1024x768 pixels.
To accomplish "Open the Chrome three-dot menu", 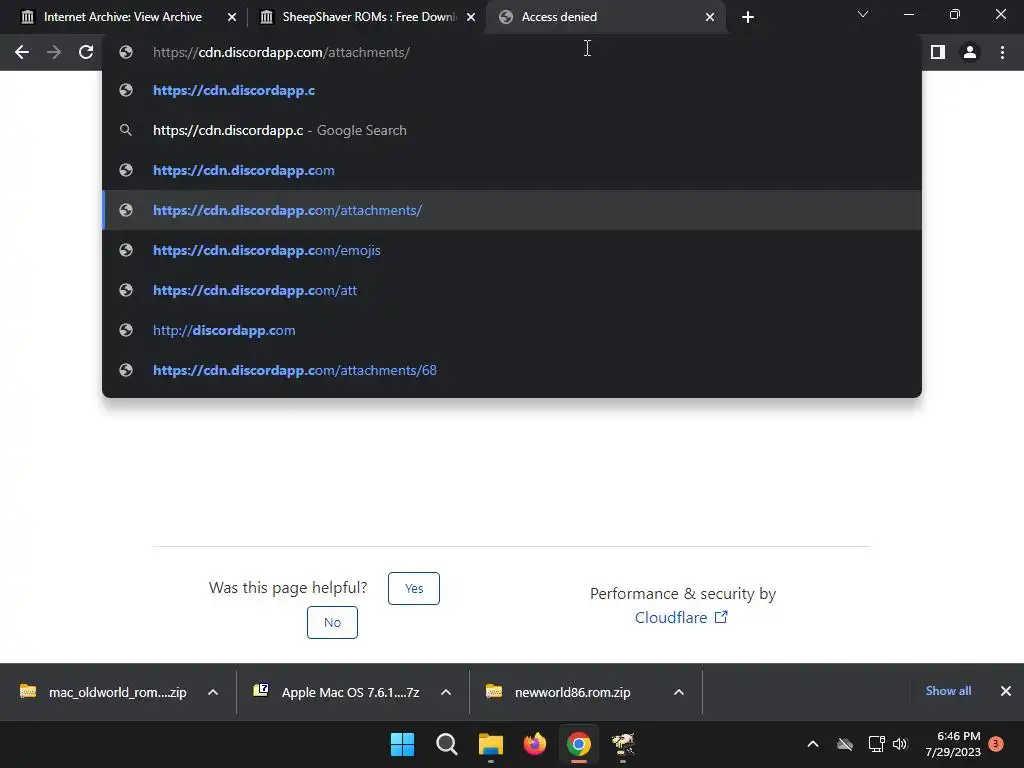I will pos(1002,52).
